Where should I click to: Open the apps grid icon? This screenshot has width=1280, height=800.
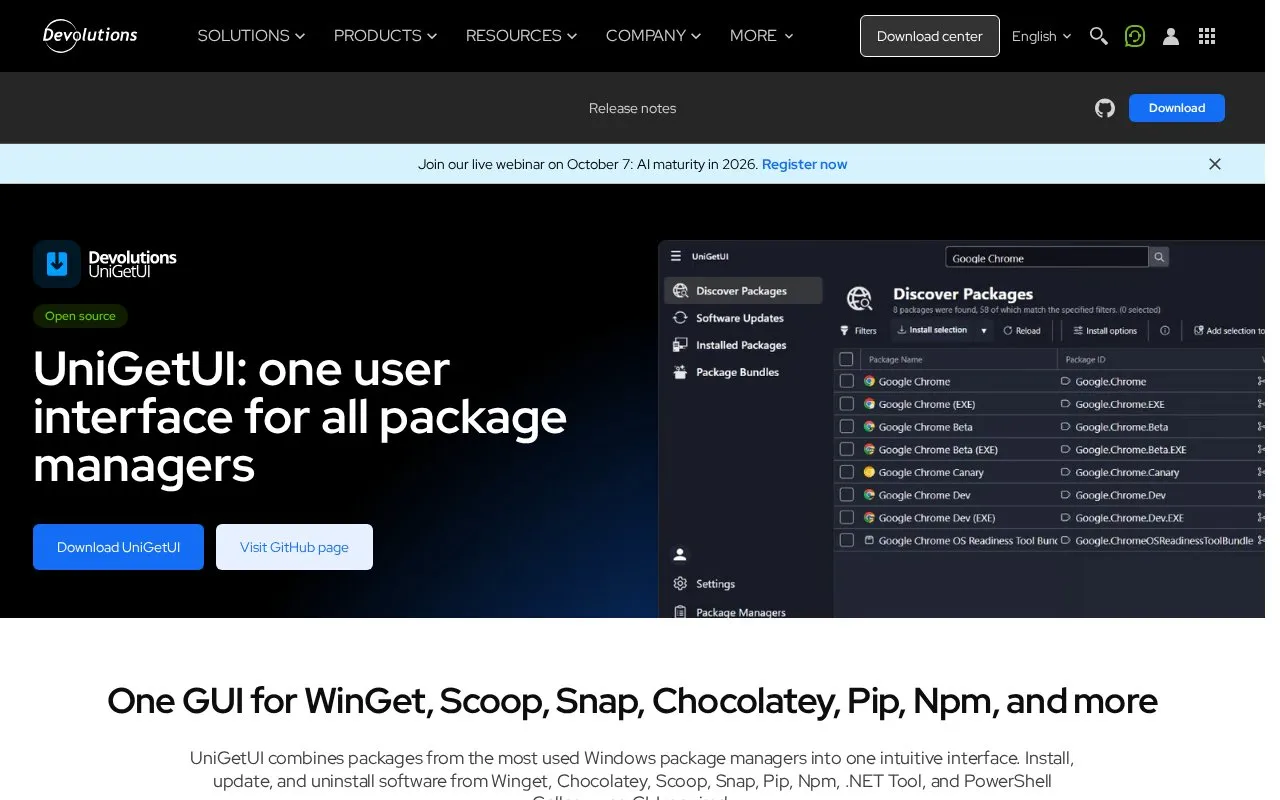(x=1207, y=36)
